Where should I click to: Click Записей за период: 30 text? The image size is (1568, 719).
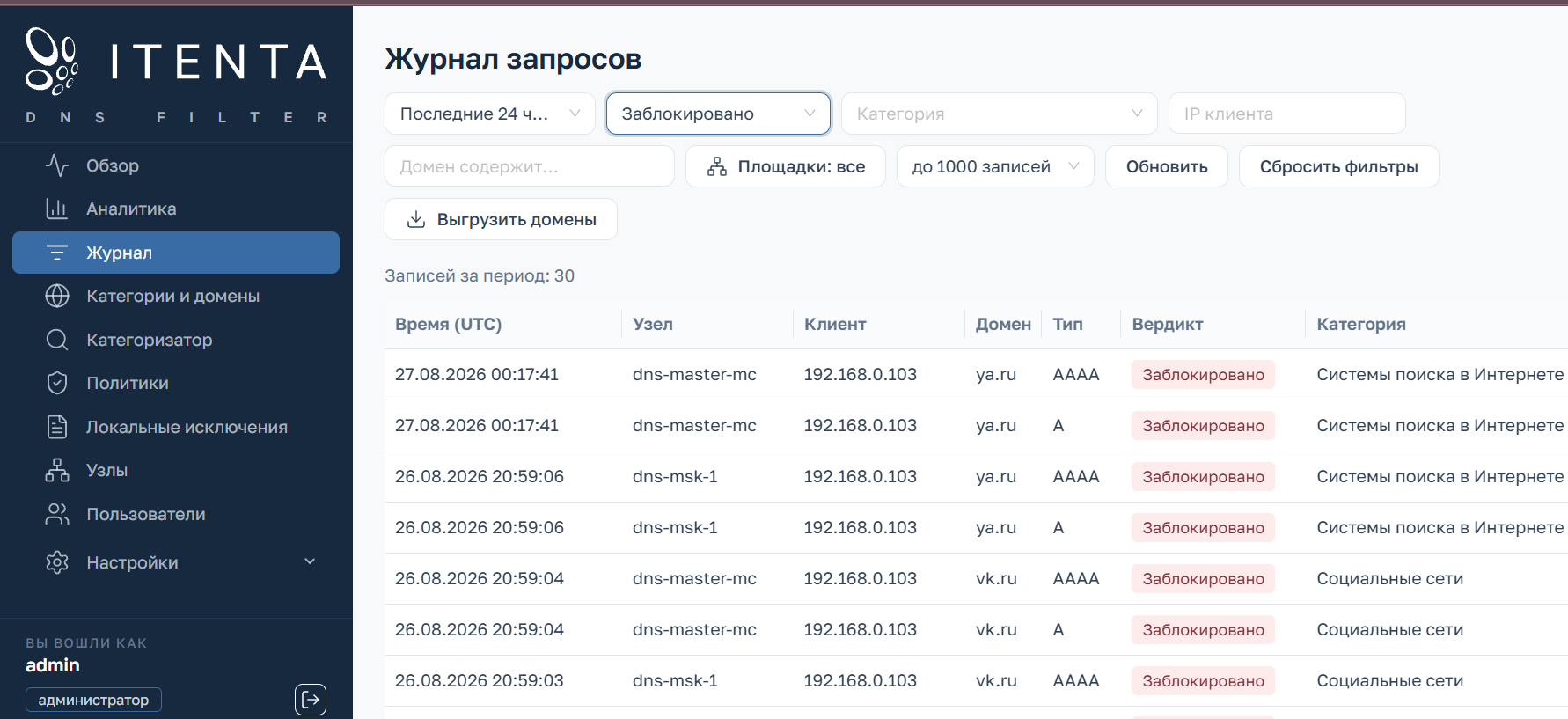tap(480, 275)
